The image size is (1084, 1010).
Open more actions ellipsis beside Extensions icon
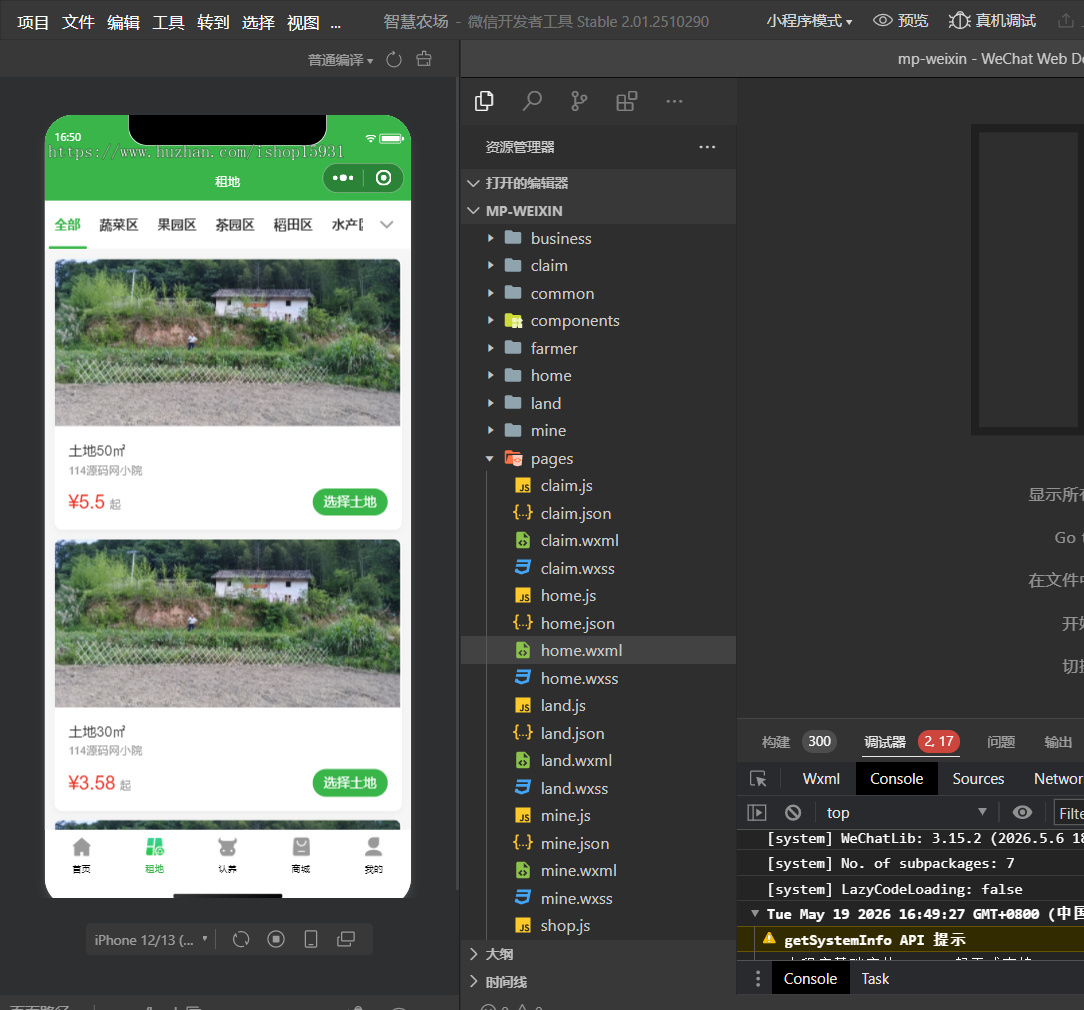[674, 101]
